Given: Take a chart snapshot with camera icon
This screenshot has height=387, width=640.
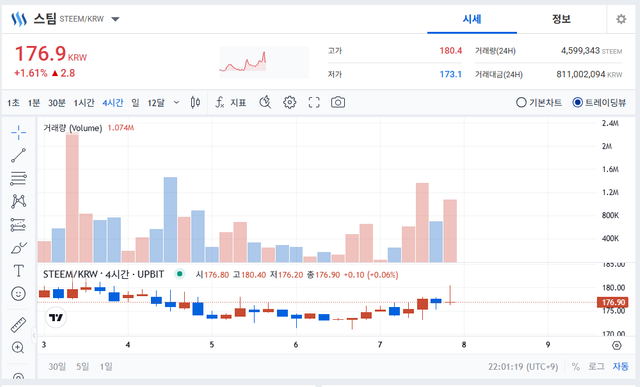Looking at the screenshot, I should [338, 102].
